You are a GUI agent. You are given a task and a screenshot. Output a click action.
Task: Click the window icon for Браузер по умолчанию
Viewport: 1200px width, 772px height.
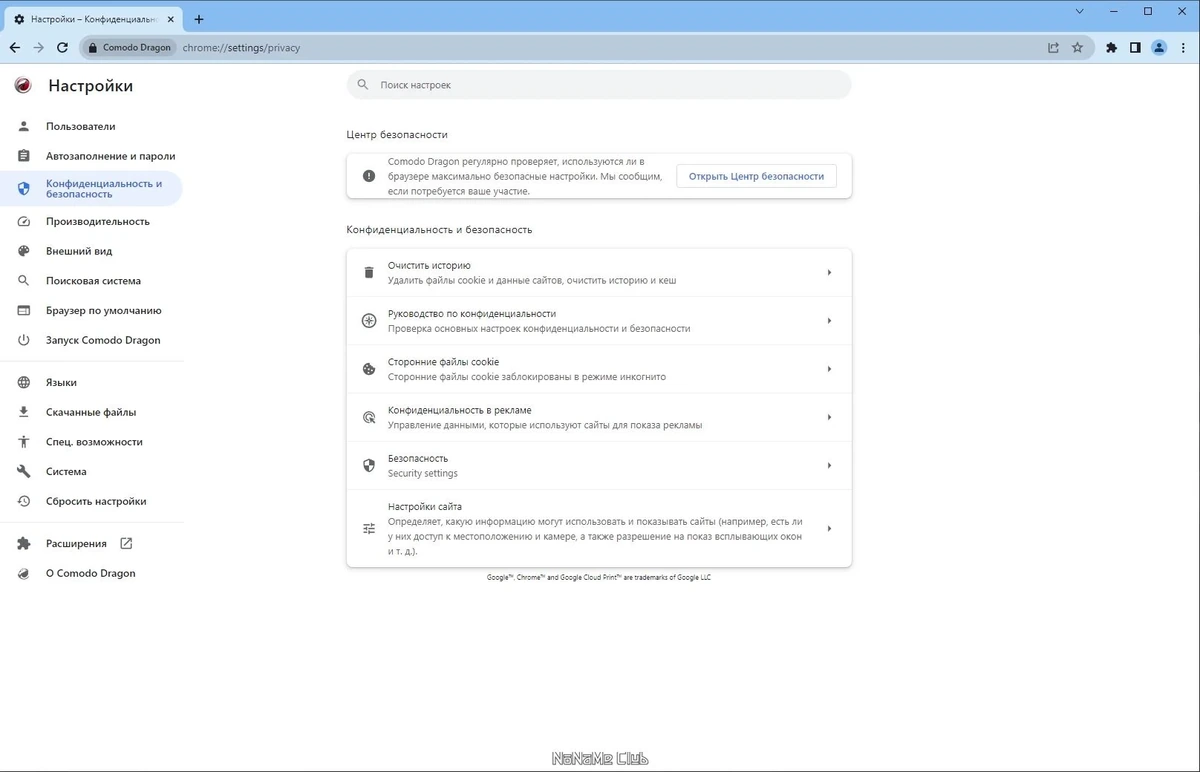coord(24,311)
